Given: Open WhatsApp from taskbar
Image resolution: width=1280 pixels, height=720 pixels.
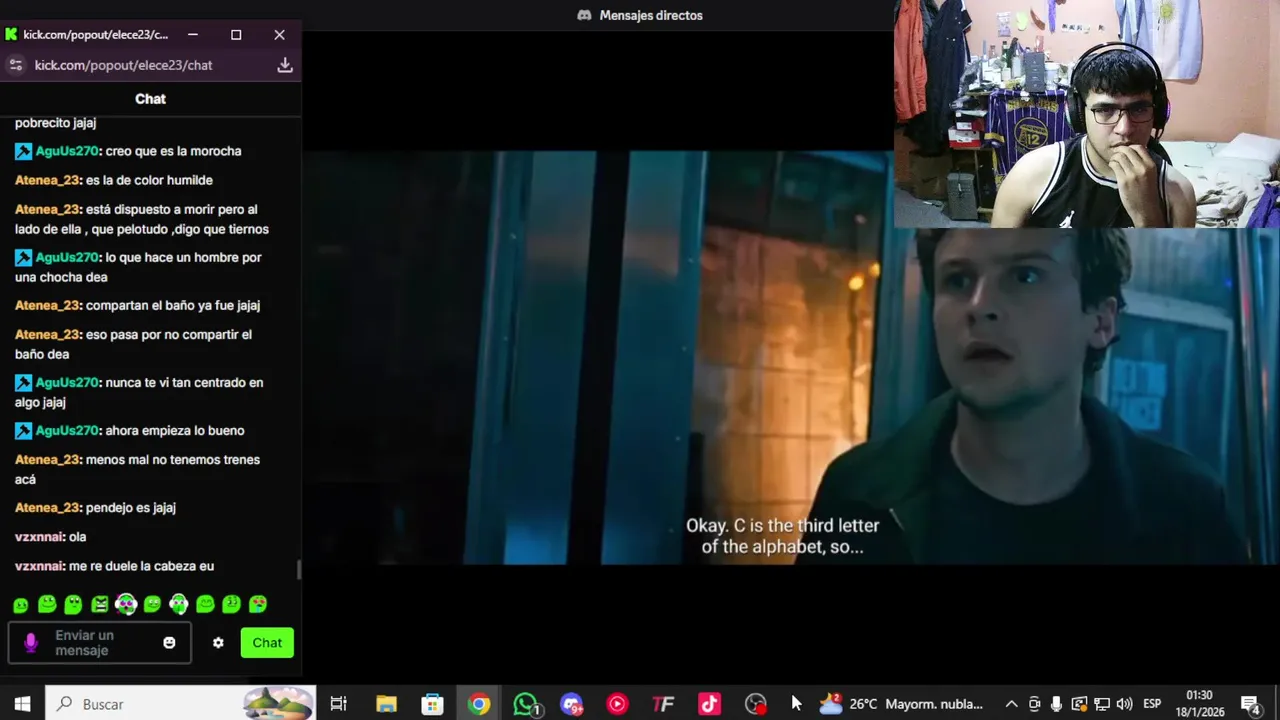Looking at the screenshot, I should coord(526,704).
